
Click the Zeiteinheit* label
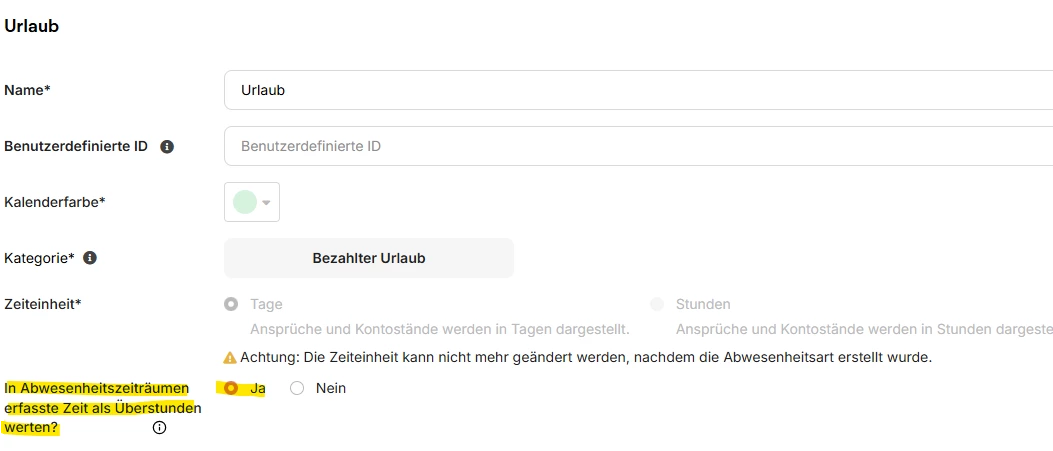pyautogui.click(x=43, y=304)
